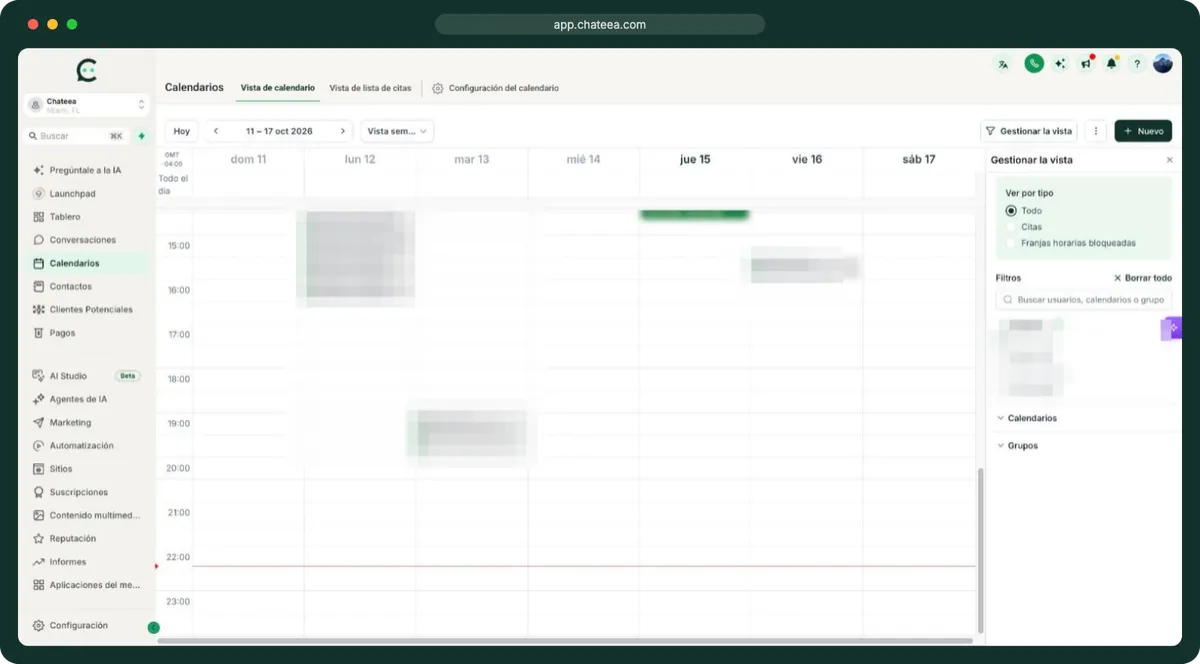The height and width of the screenshot is (664, 1200).
Task: Click the Buscar search field in sidebar
Action: (76, 136)
